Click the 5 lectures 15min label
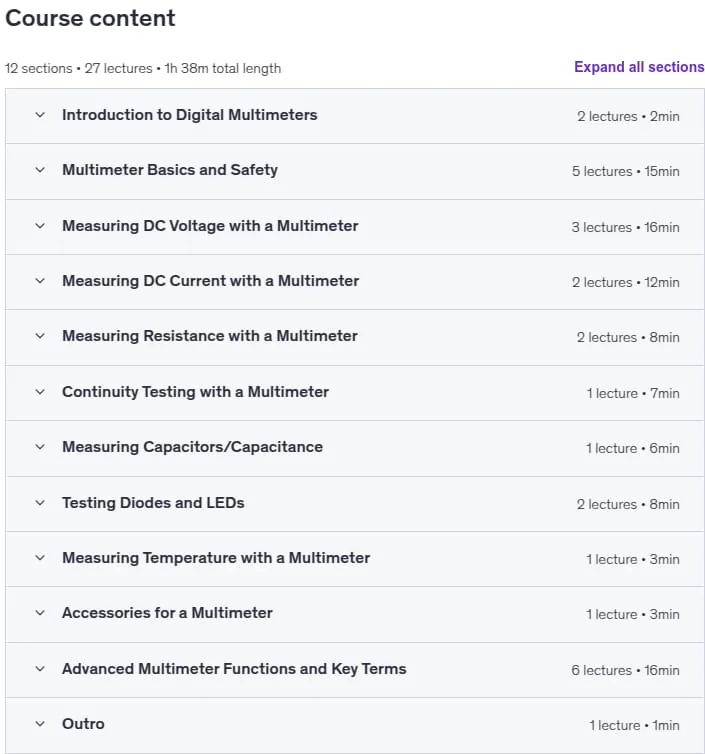Image resolution: width=705 pixels, height=754 pixels. [x=626, y=171]
